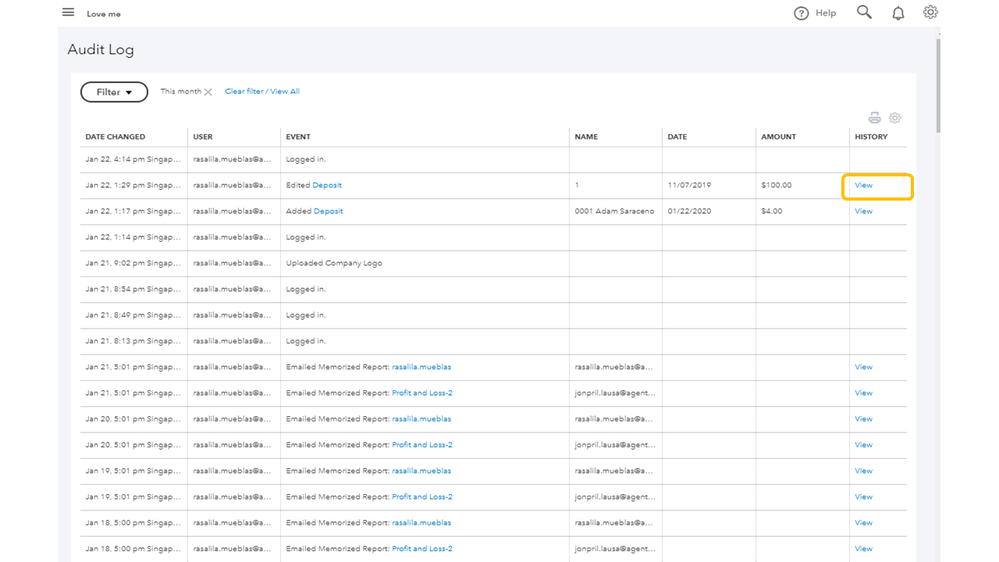View history for Edited Deposit row
The height and width of the screenshot is (562, 999).
click(863, 185)
